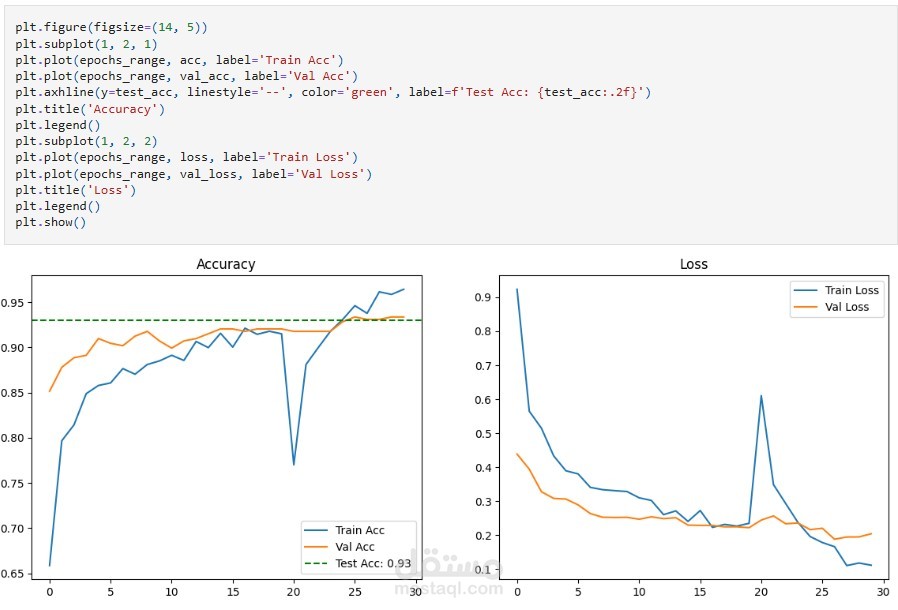The image size is (898, 610).
Task: Click the line plotting 'Val Loss'
Action: point(194,174)
